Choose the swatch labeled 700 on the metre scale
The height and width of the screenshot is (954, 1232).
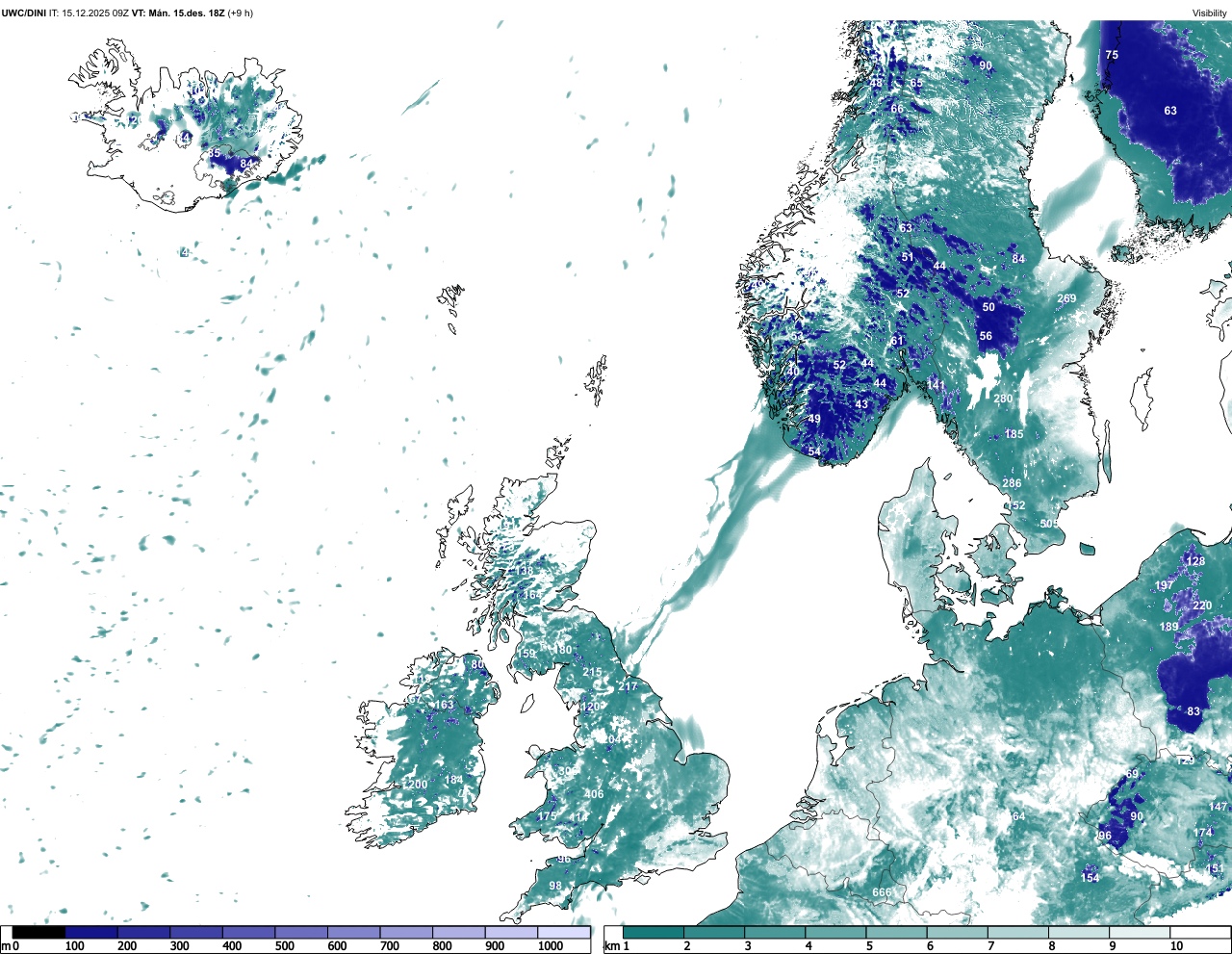point(406,933)
